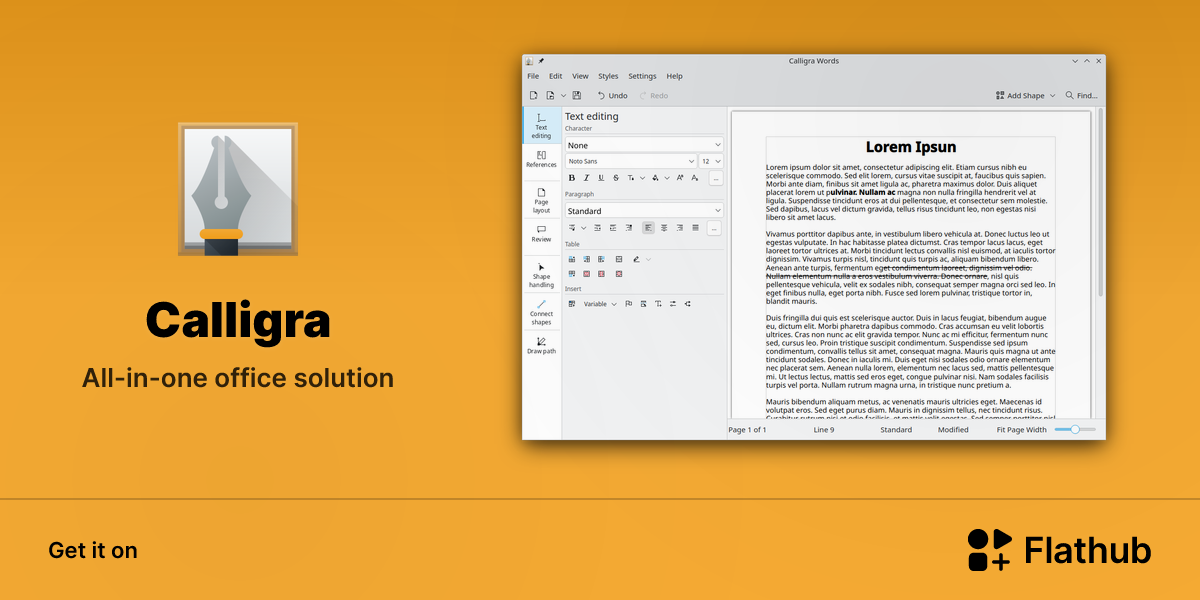Select the Draw path tool
Viewport: 1200px width, 600px height.
[541, 346]
